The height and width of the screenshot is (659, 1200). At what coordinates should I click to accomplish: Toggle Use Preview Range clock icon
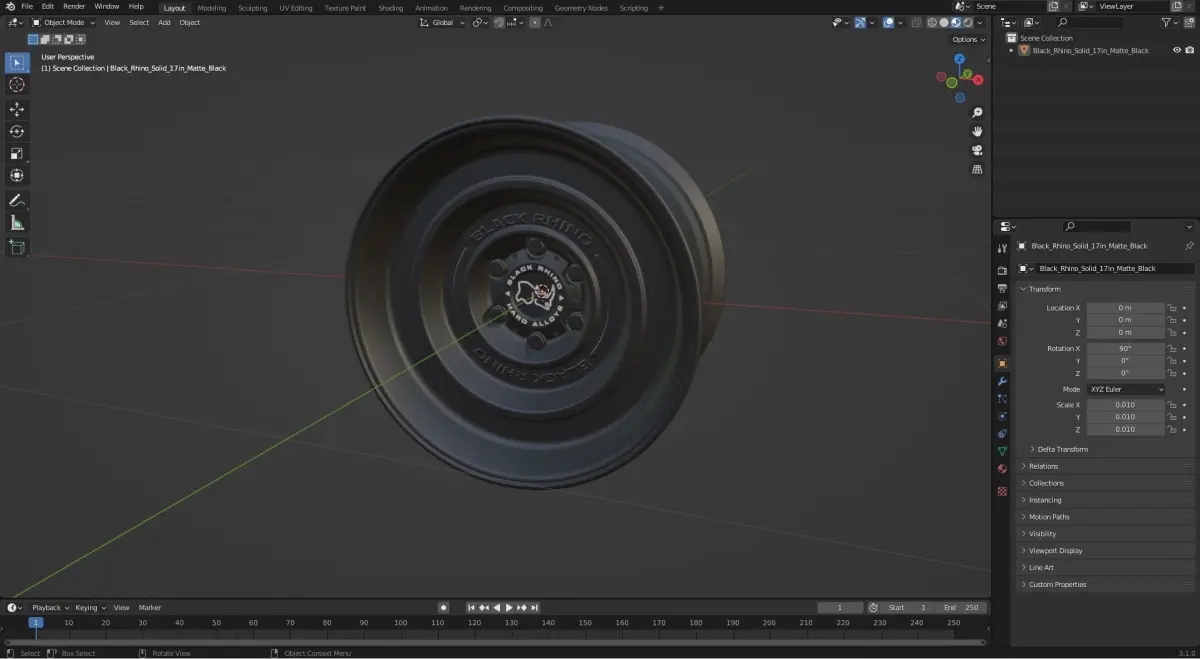pyautogui.click(x=873, y=607)
